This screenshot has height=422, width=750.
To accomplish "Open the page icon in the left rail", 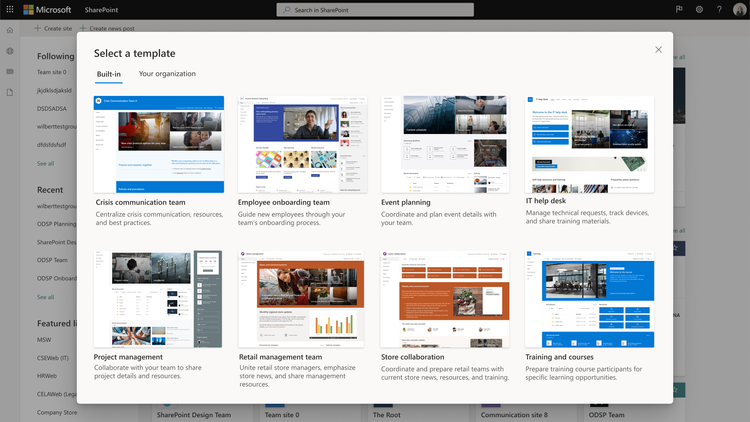I will point(10,92).
